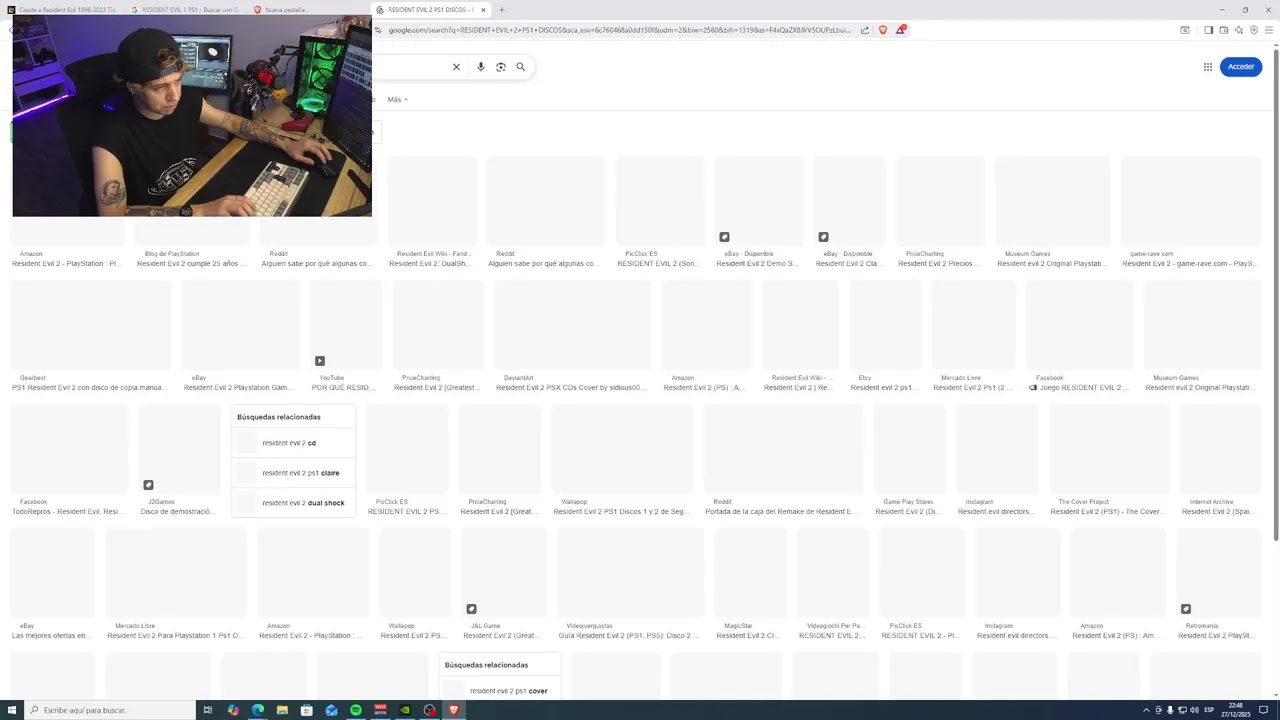The width and height of the screenshot is (1280, 720).
Task: Click the magnifier search button
Action: click(521, 67)
